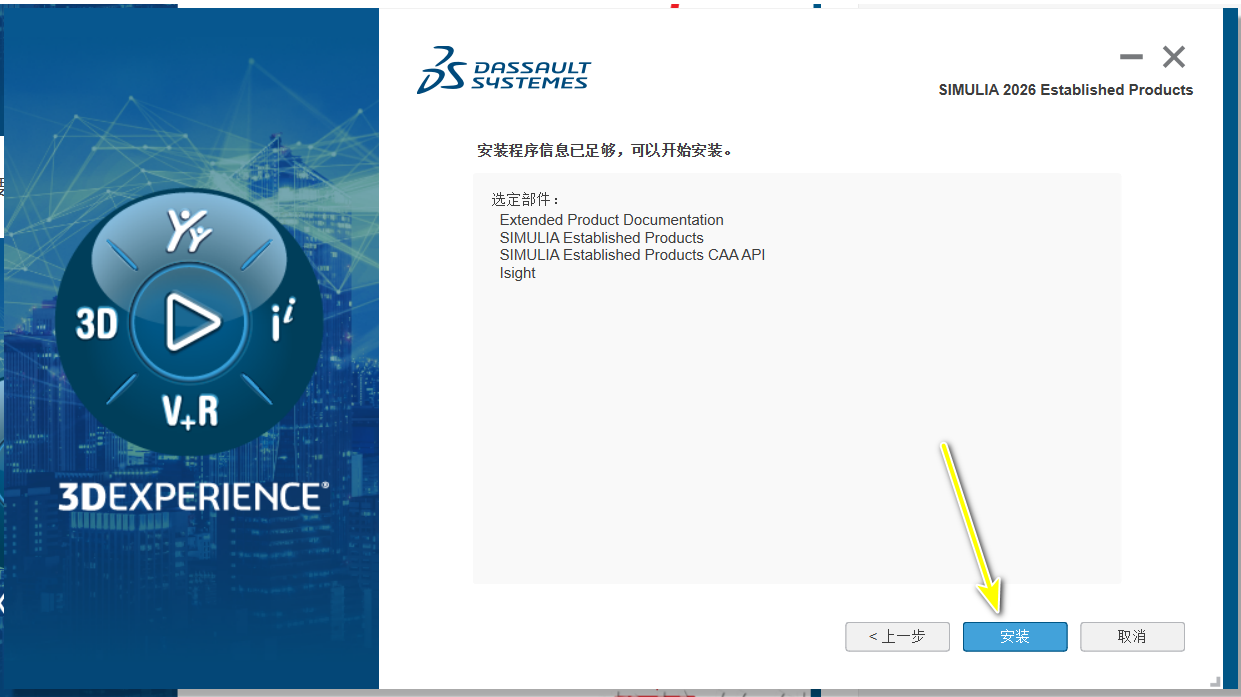This screenshot has height=697, width=1241.
Task: Click the window resize grip corner
Action: 1215,682
